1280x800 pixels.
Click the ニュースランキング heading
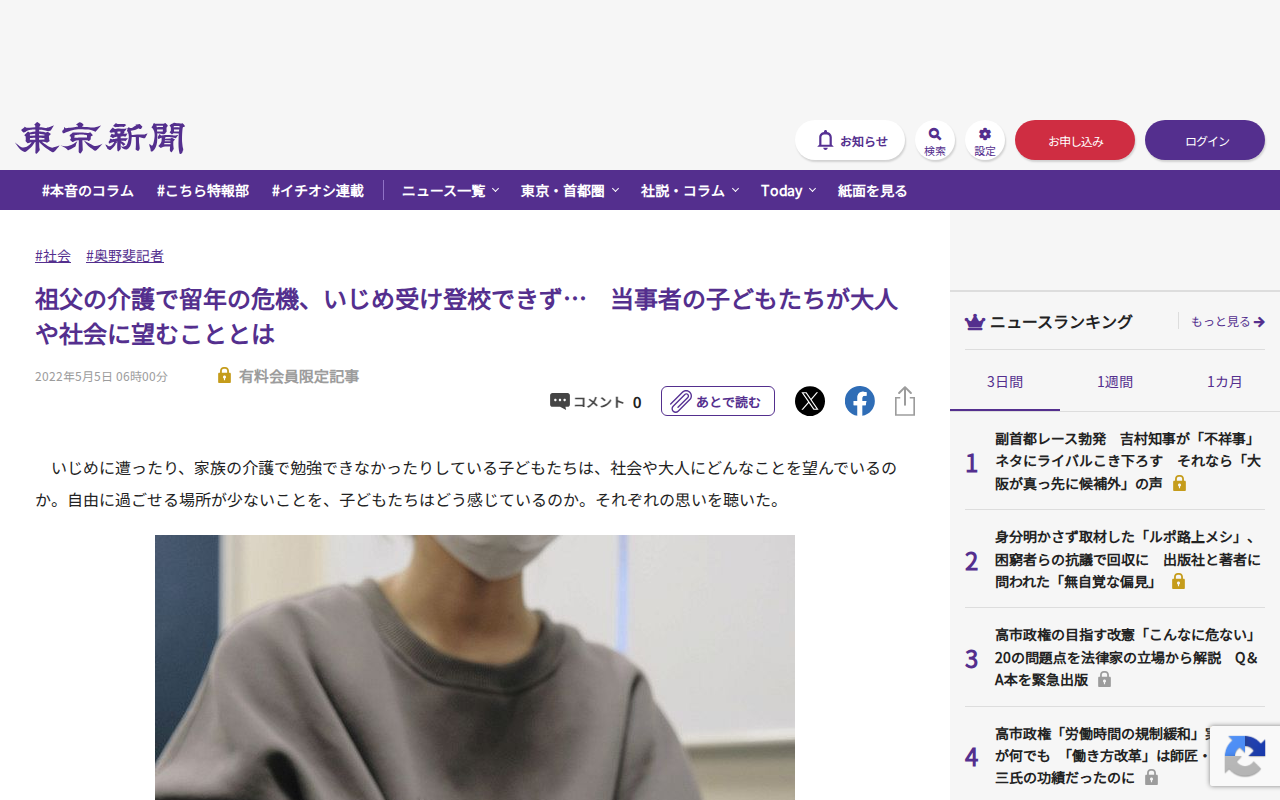[x=1061, y=322]
